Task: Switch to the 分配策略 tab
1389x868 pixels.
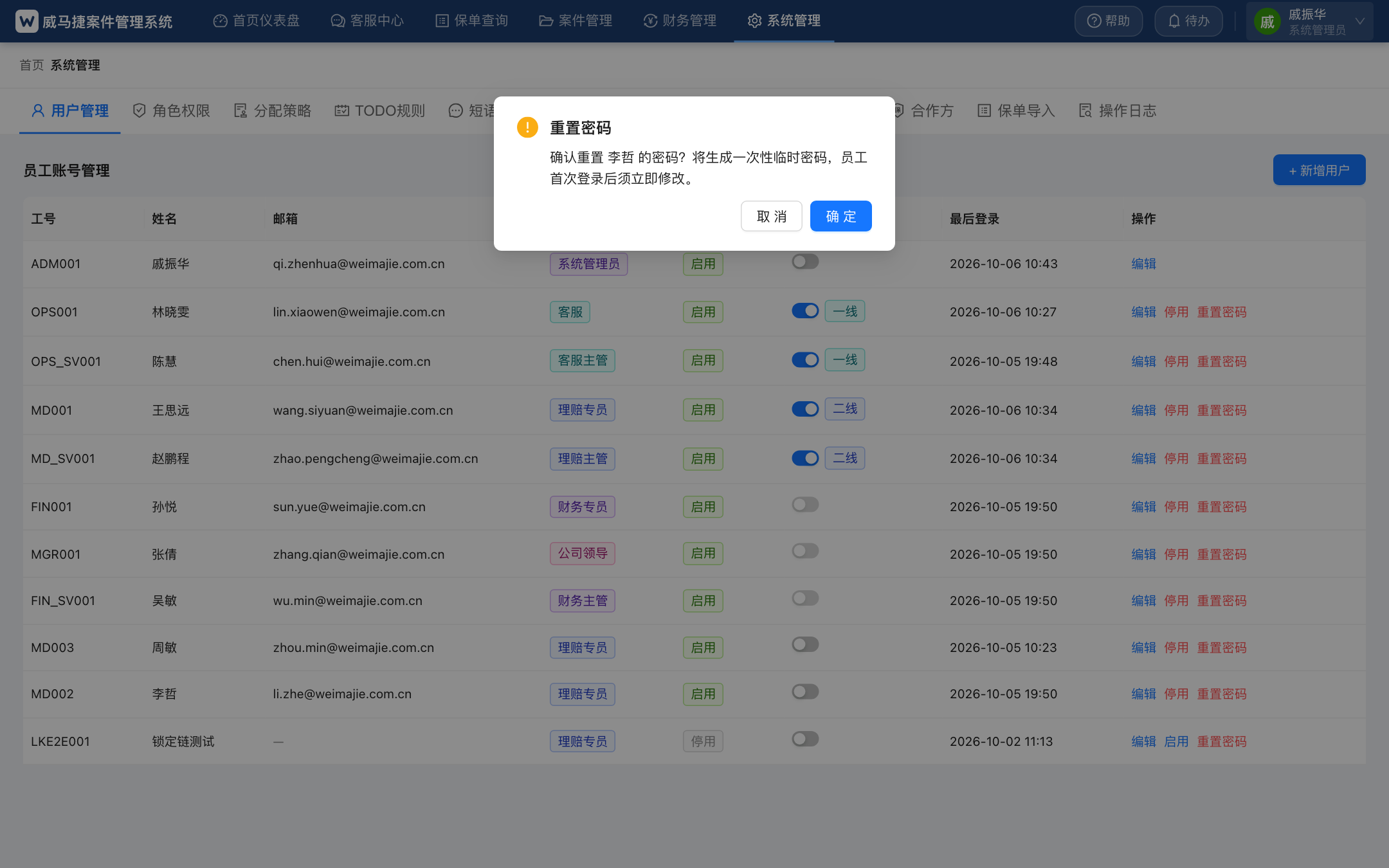Action: [x=273, y=111]
